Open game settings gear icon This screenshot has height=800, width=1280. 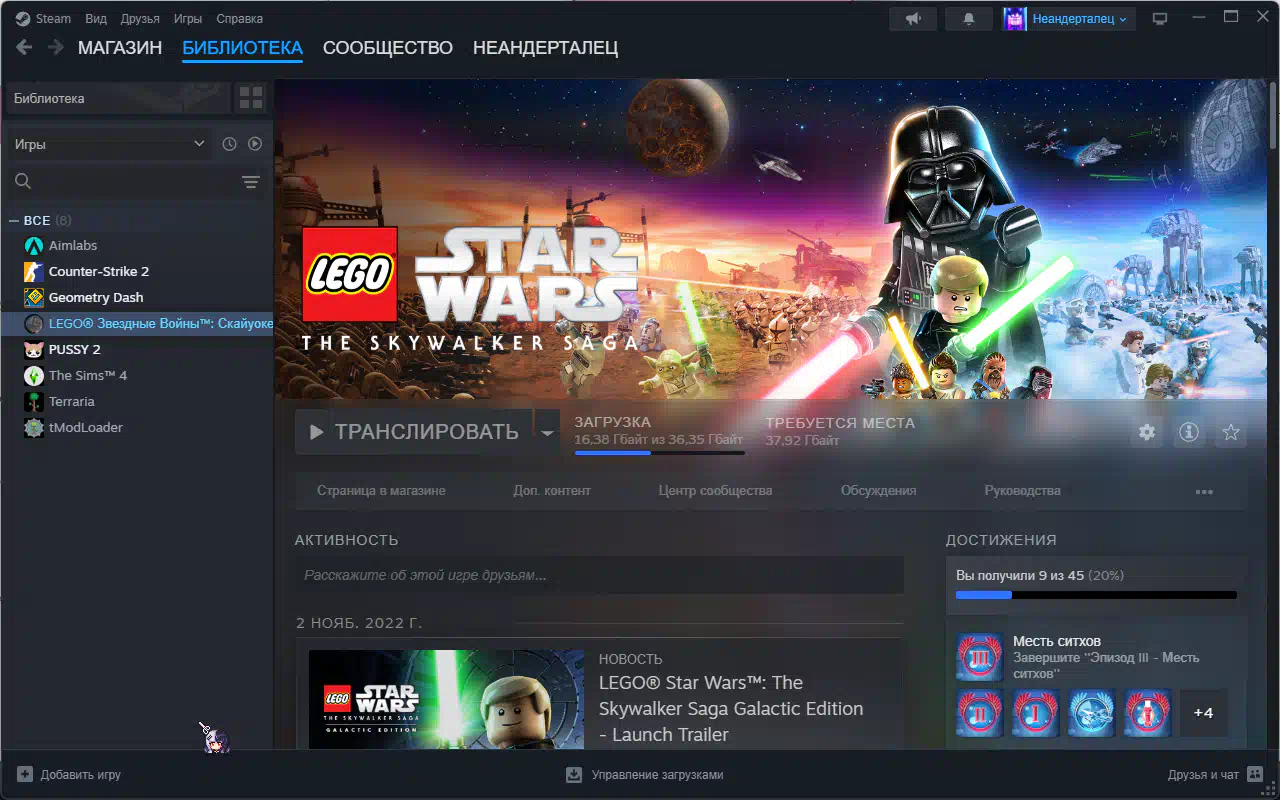click(1147, 432)
